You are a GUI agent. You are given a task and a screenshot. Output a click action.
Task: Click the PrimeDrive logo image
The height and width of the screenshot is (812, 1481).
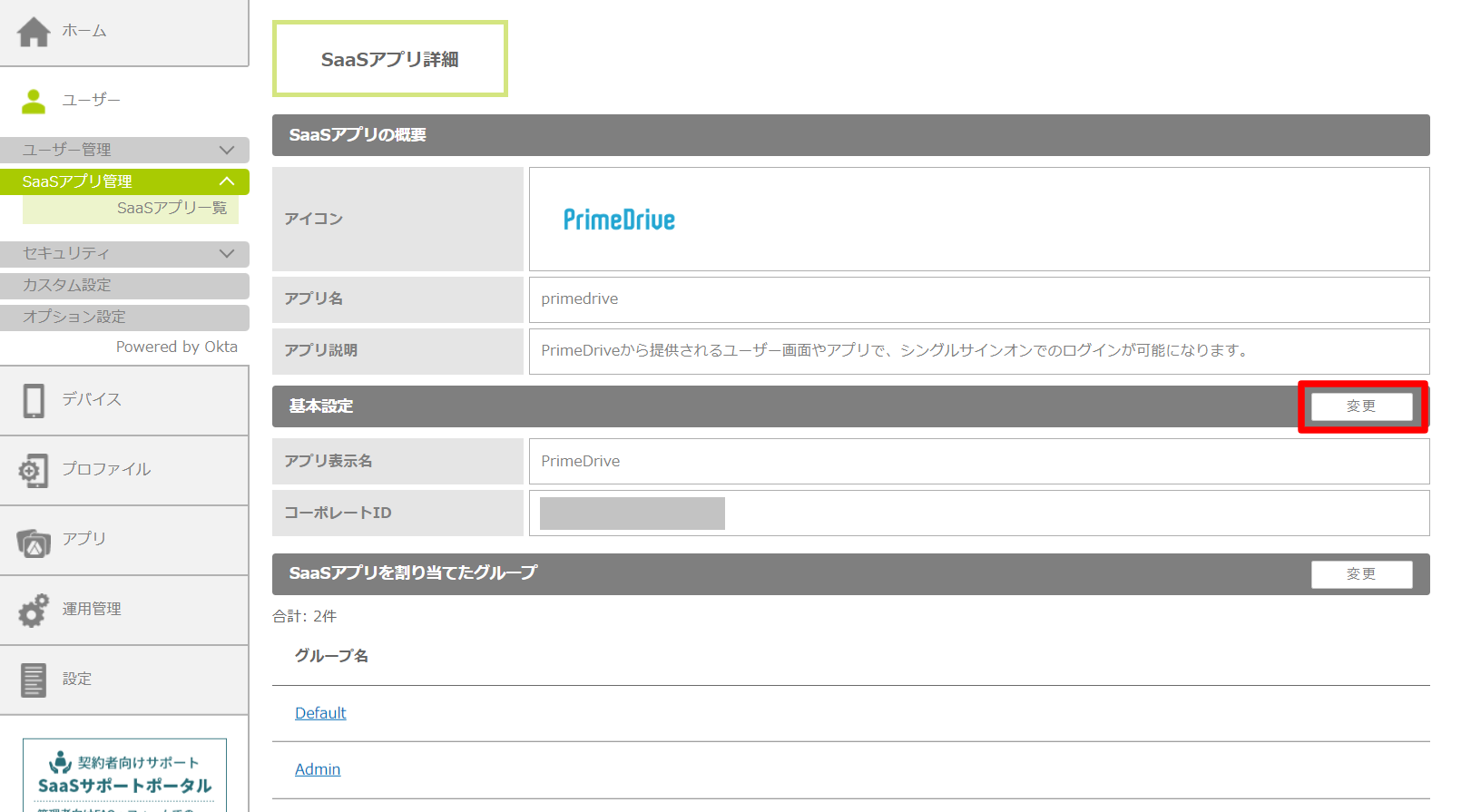pyautogui.click(x=619, y=220)
